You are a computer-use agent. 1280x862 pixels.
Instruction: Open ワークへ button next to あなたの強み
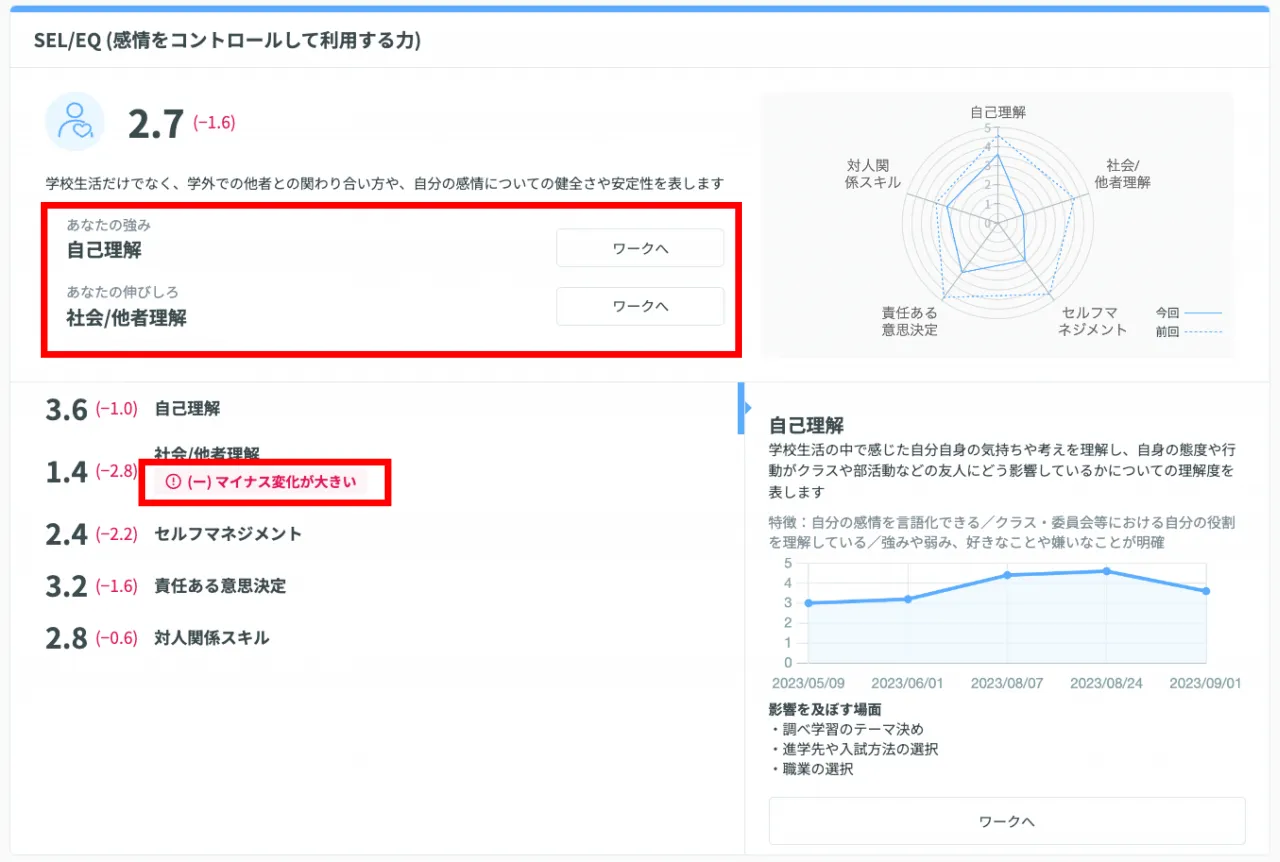coord(640,248)
